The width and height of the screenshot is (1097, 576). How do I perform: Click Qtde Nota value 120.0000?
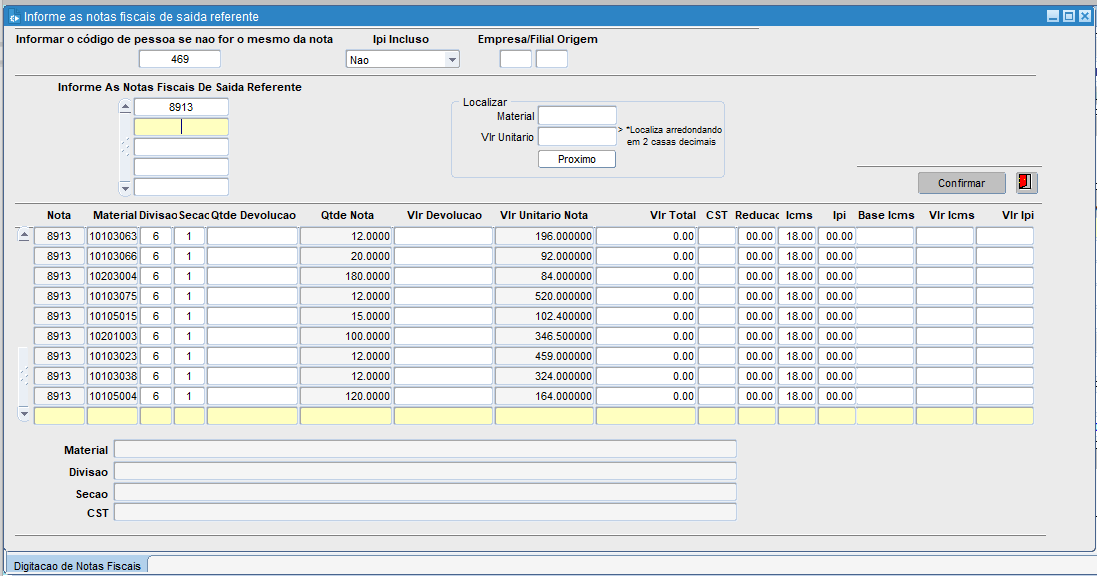pyautogui.click(x=346, y=395)
